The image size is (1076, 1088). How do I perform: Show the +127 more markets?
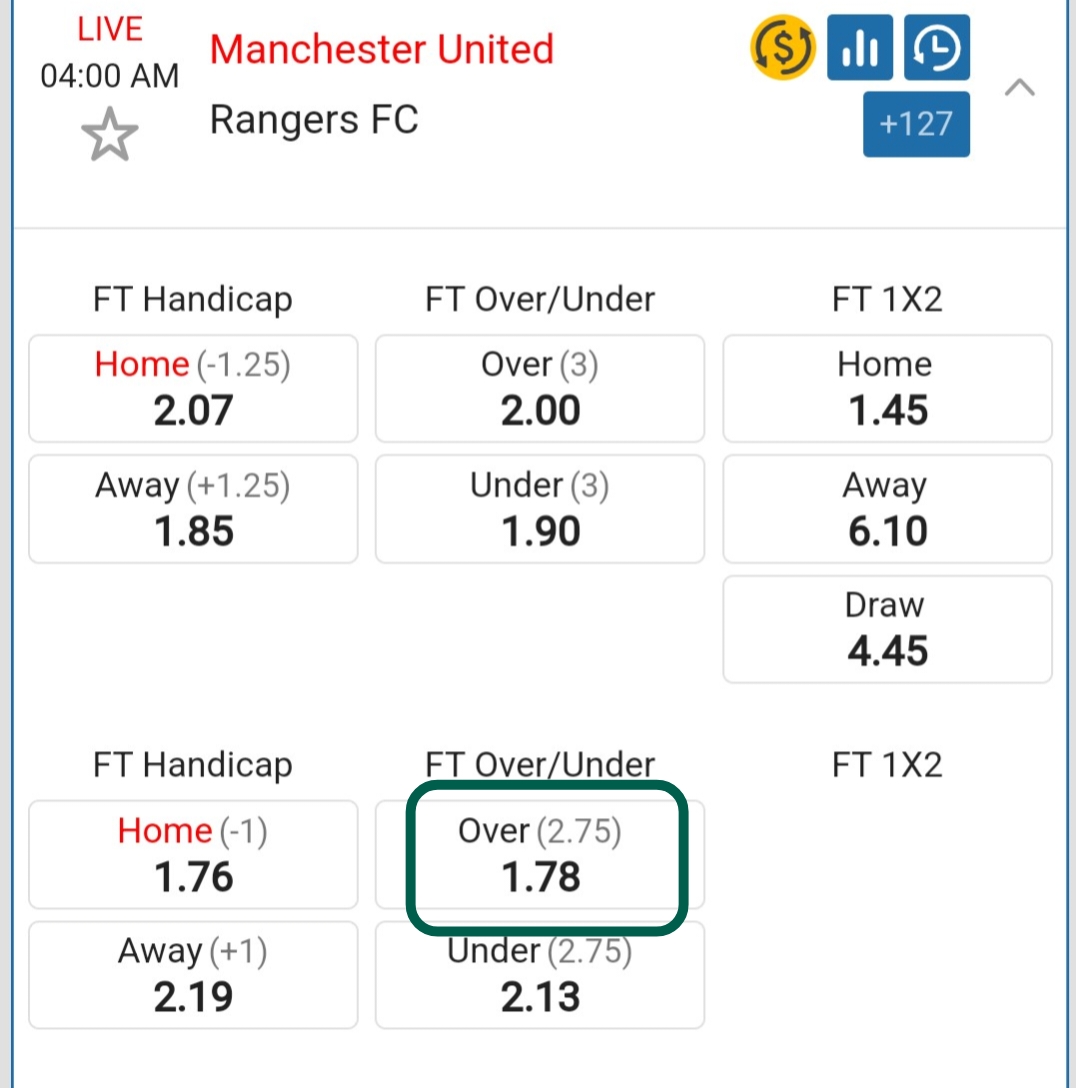pyautogui.click(x=916, y=124)
